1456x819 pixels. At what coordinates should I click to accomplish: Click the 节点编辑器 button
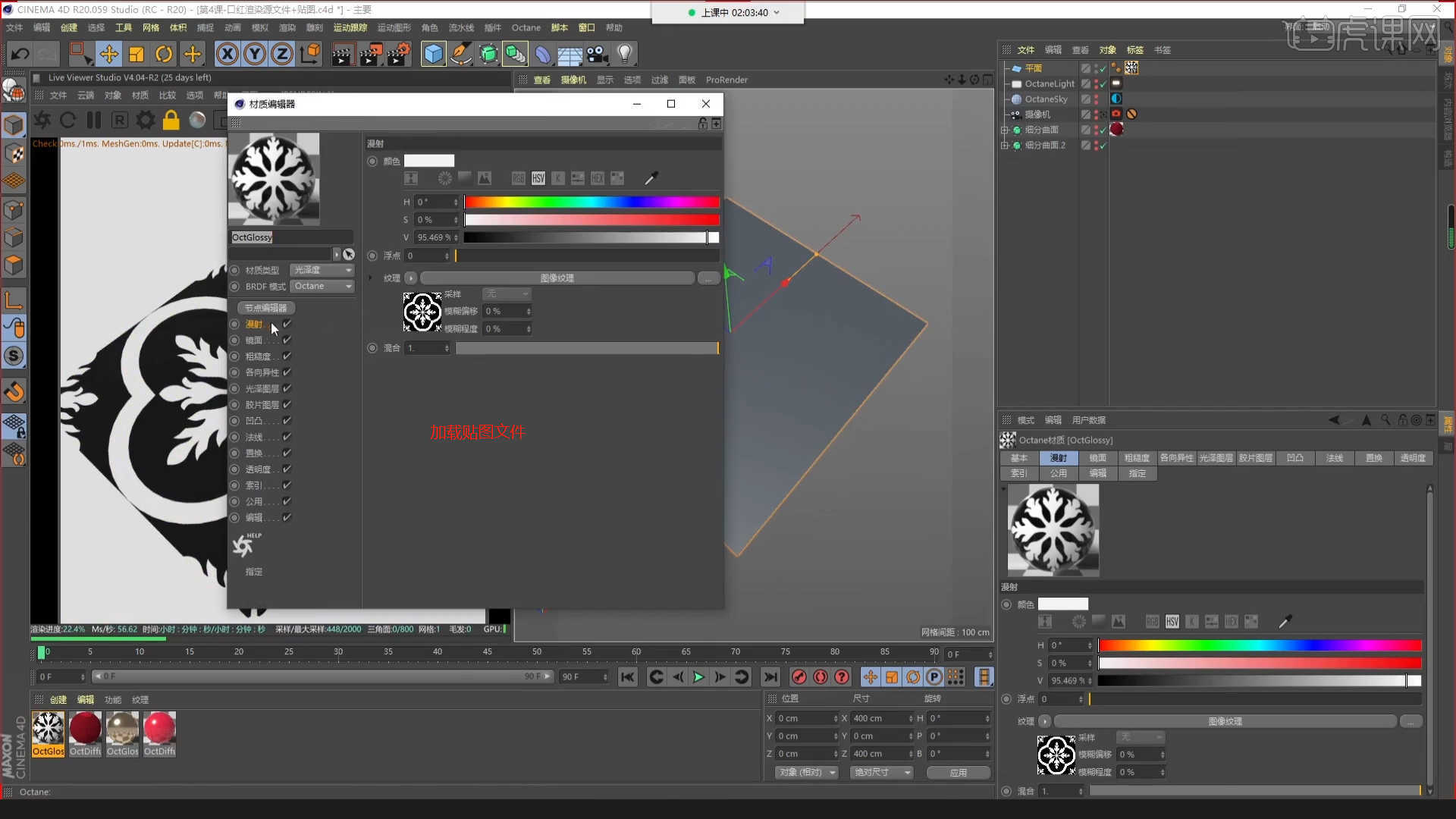coord(265,308)
